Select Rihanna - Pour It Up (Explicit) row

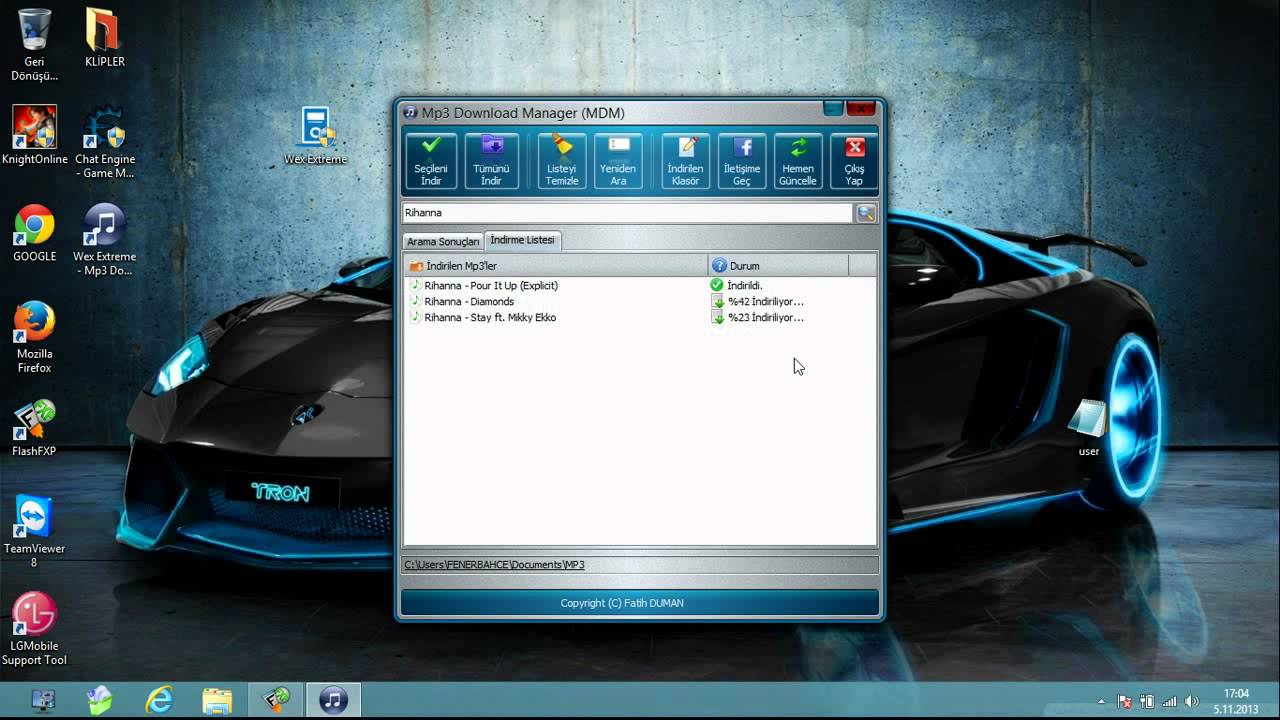[640, 286]
